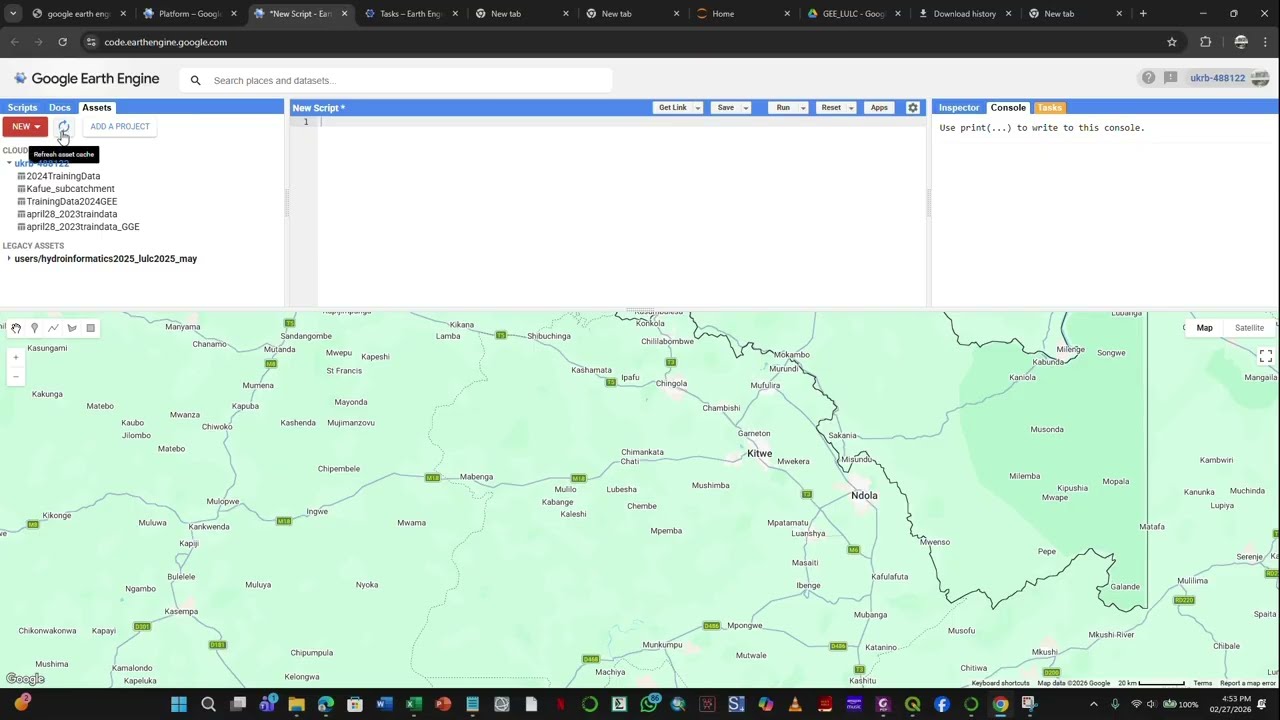Open the Help question mark icon
Viewport: 1280px width, 720px height.
1148,78
